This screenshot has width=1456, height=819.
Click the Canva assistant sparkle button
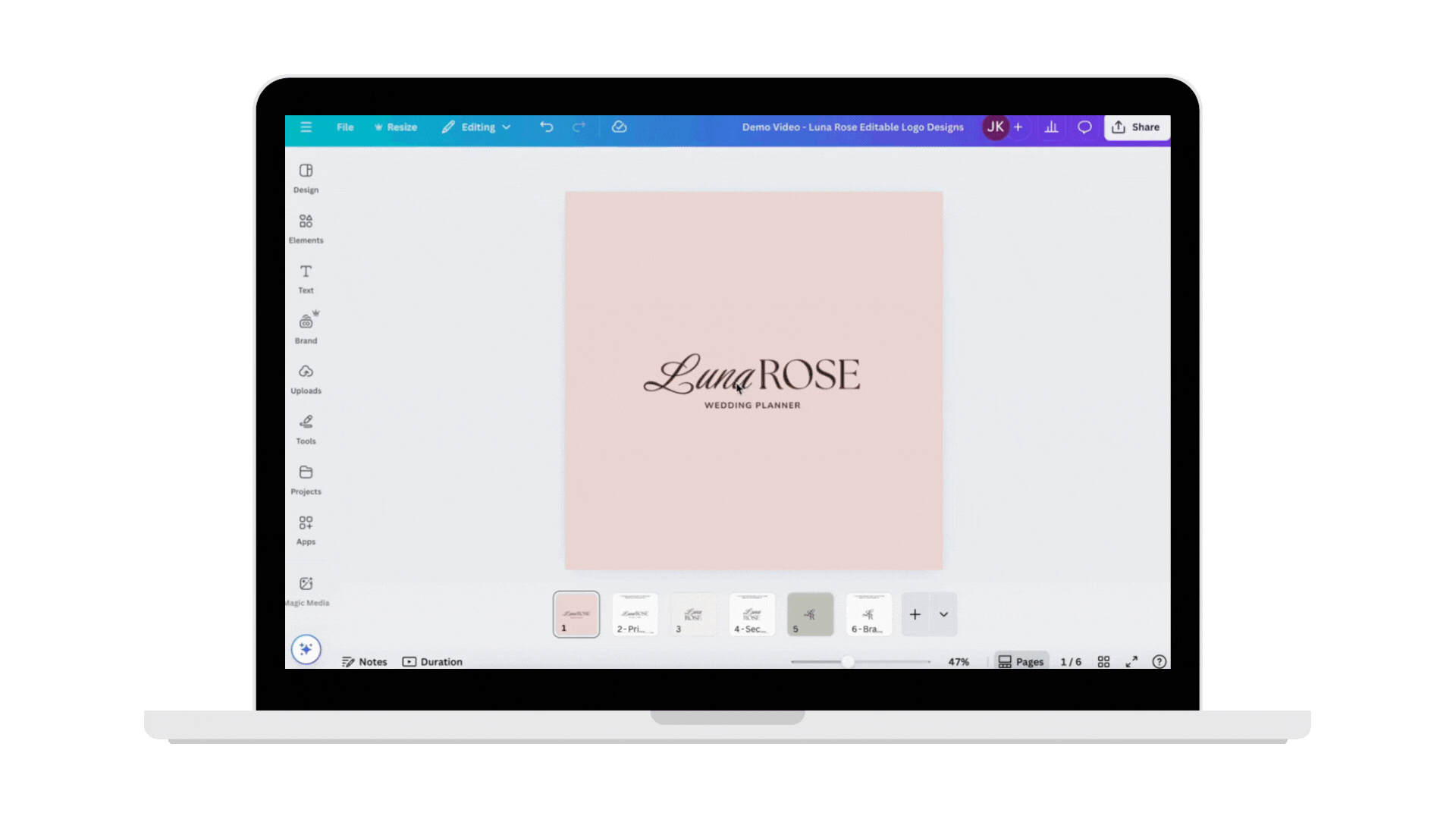click(306, 649)
